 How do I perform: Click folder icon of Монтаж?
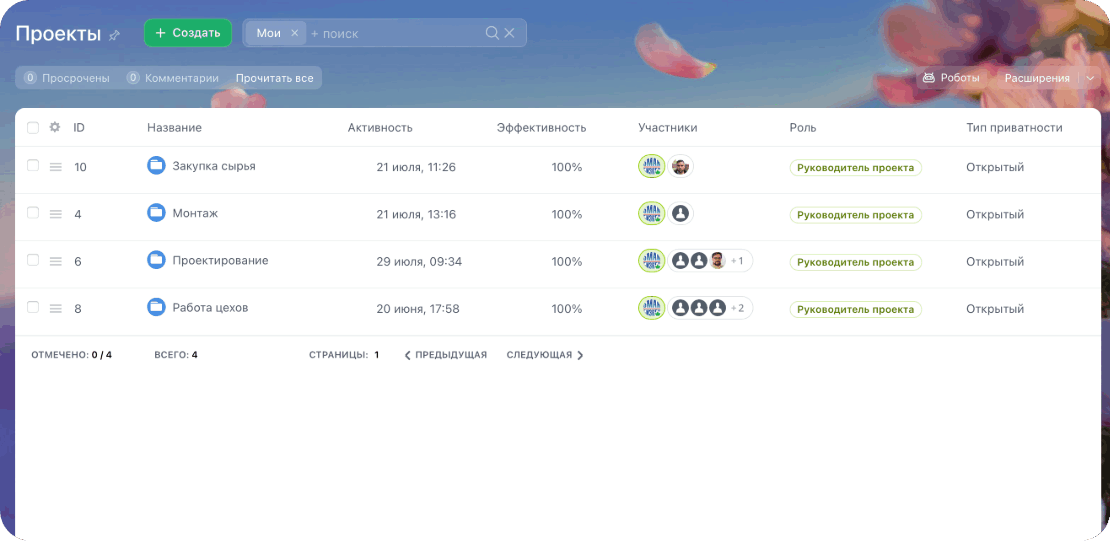click(x=156, y=212)
